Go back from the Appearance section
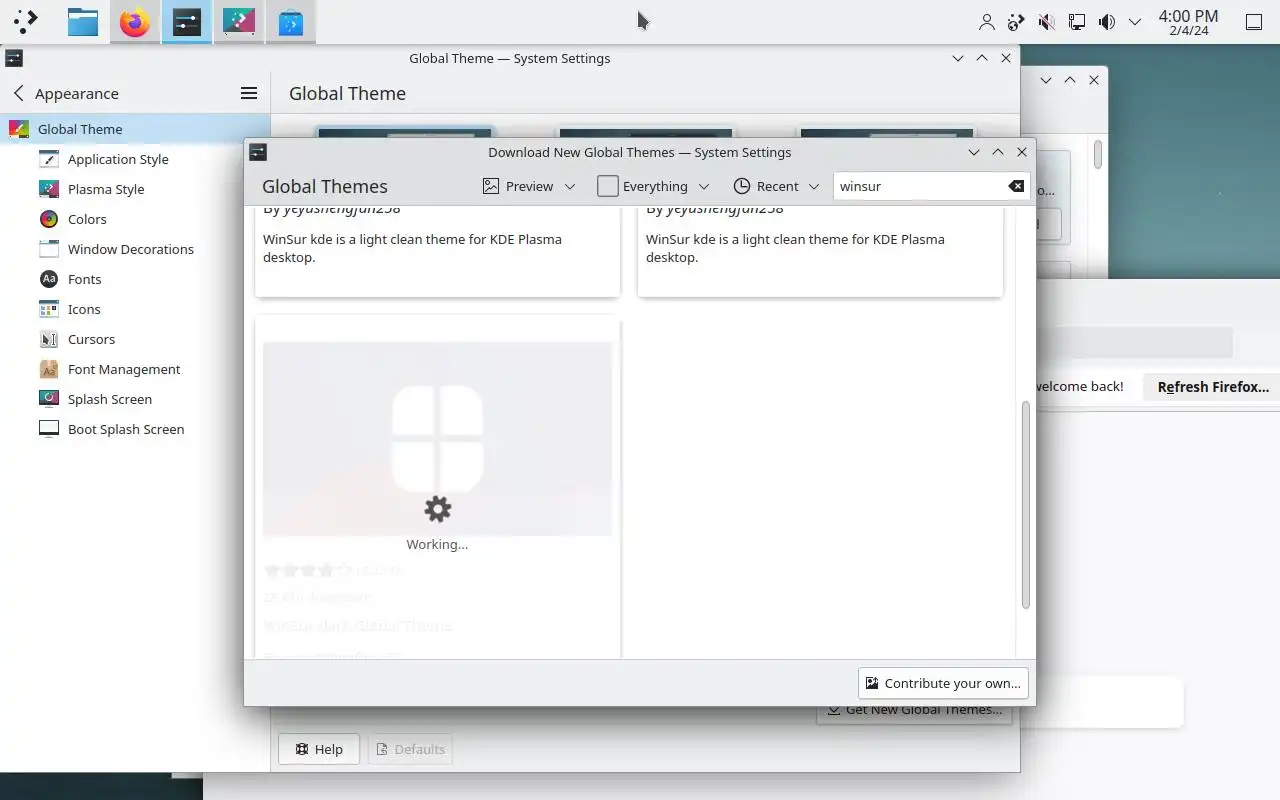Screen dimensions: 1280x800 (x=18, y=93)
